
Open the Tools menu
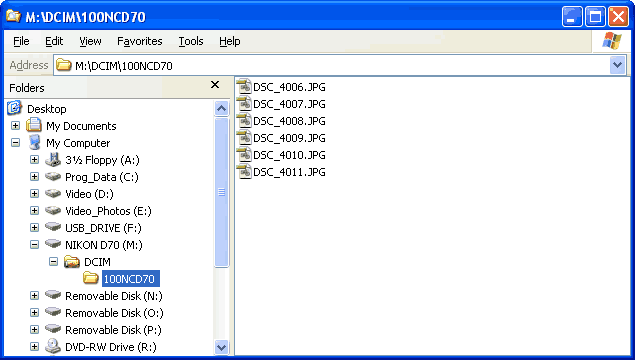191,41
